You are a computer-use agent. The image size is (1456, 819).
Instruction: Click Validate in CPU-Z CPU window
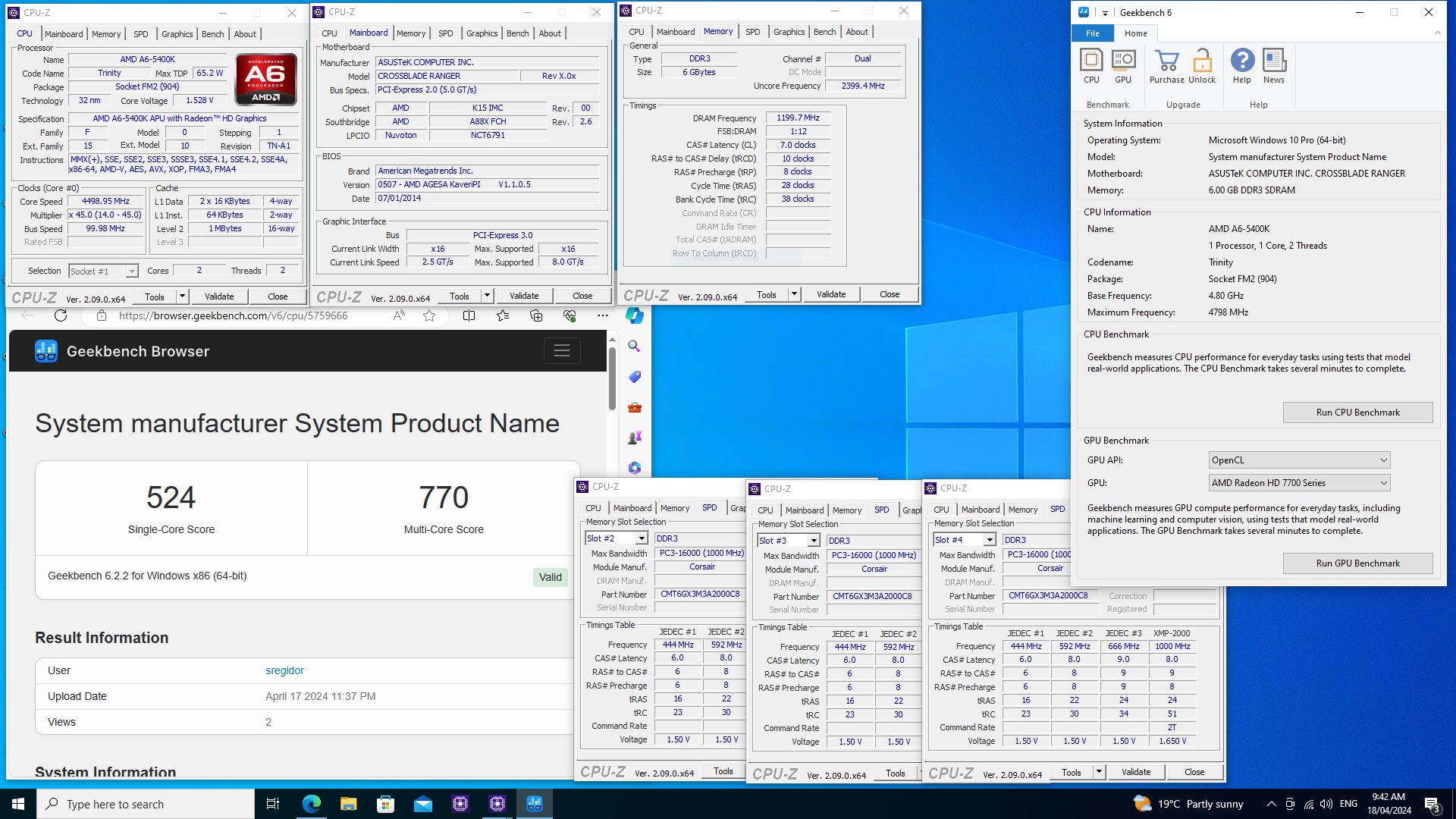tap(219, 297)
